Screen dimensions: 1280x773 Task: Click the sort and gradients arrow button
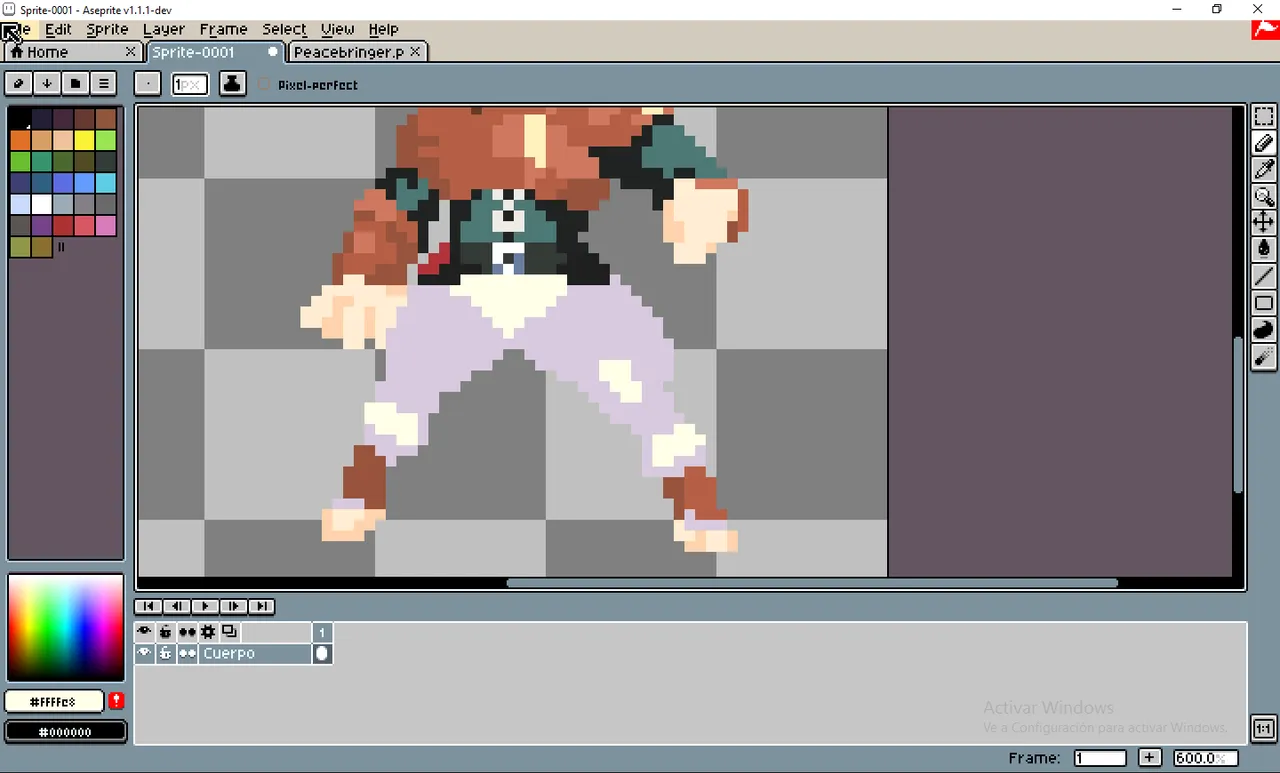click(x=47, y=83)
